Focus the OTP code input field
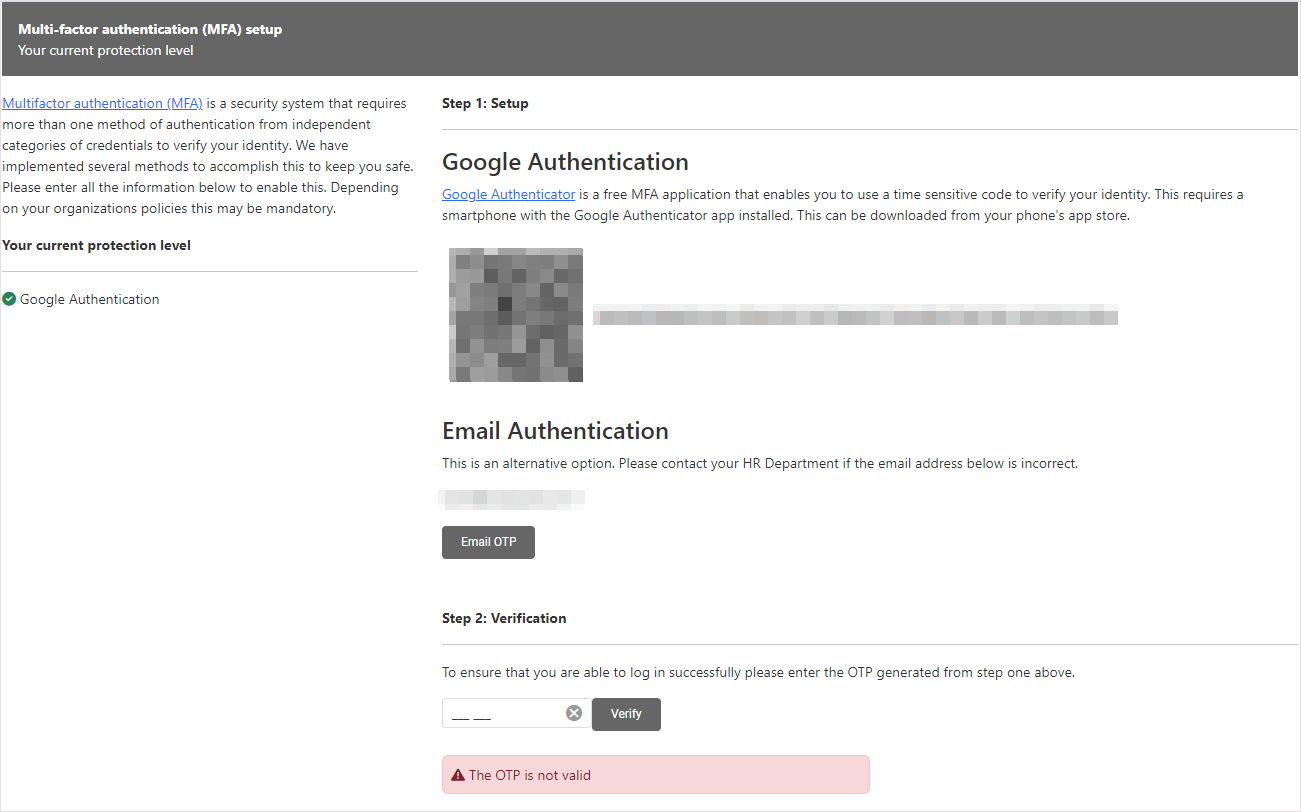This screenshot has height=812, width=1301. 503,713
